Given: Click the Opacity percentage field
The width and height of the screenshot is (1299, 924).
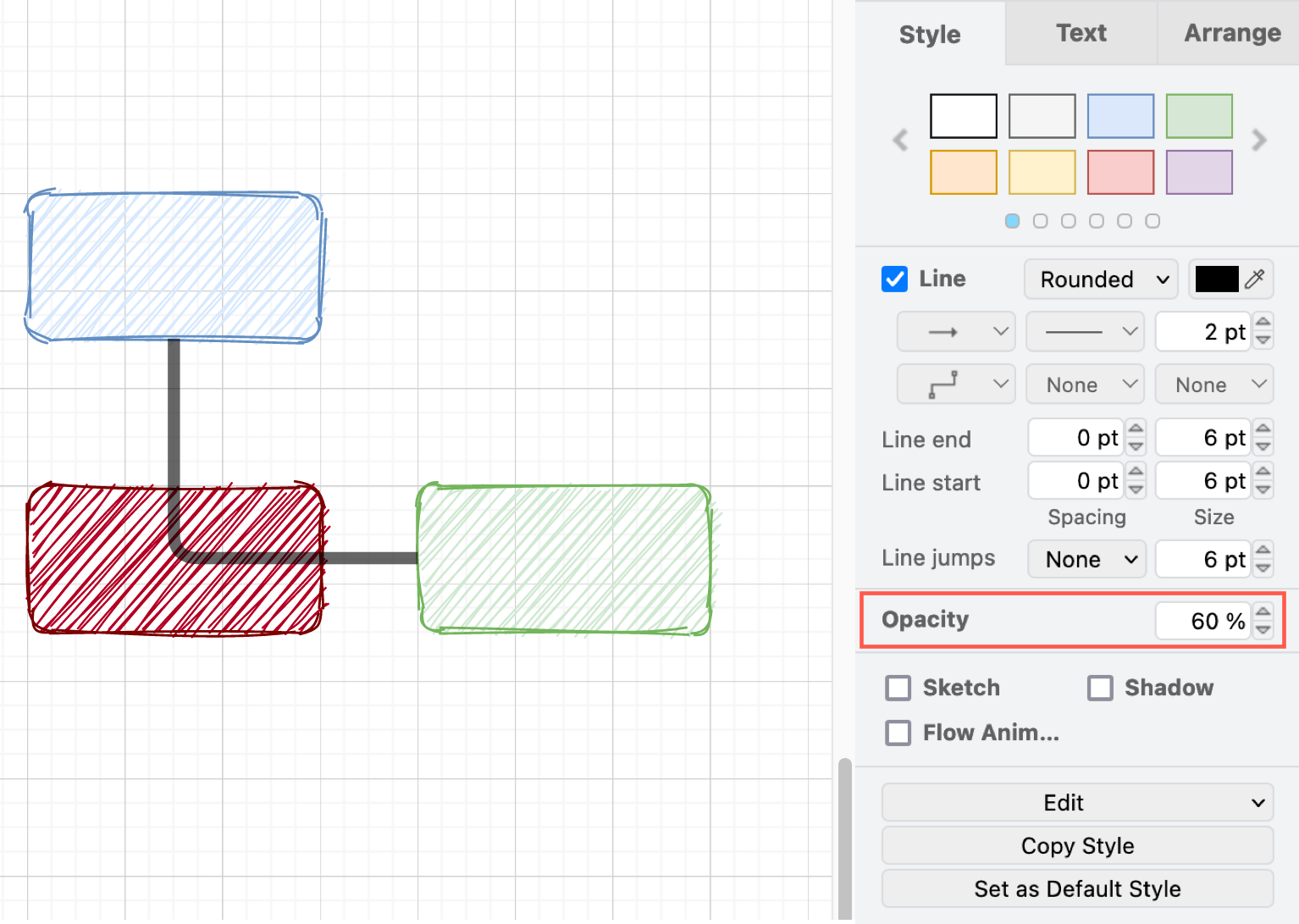Looking at the screenshot, I should (1211, 620).
